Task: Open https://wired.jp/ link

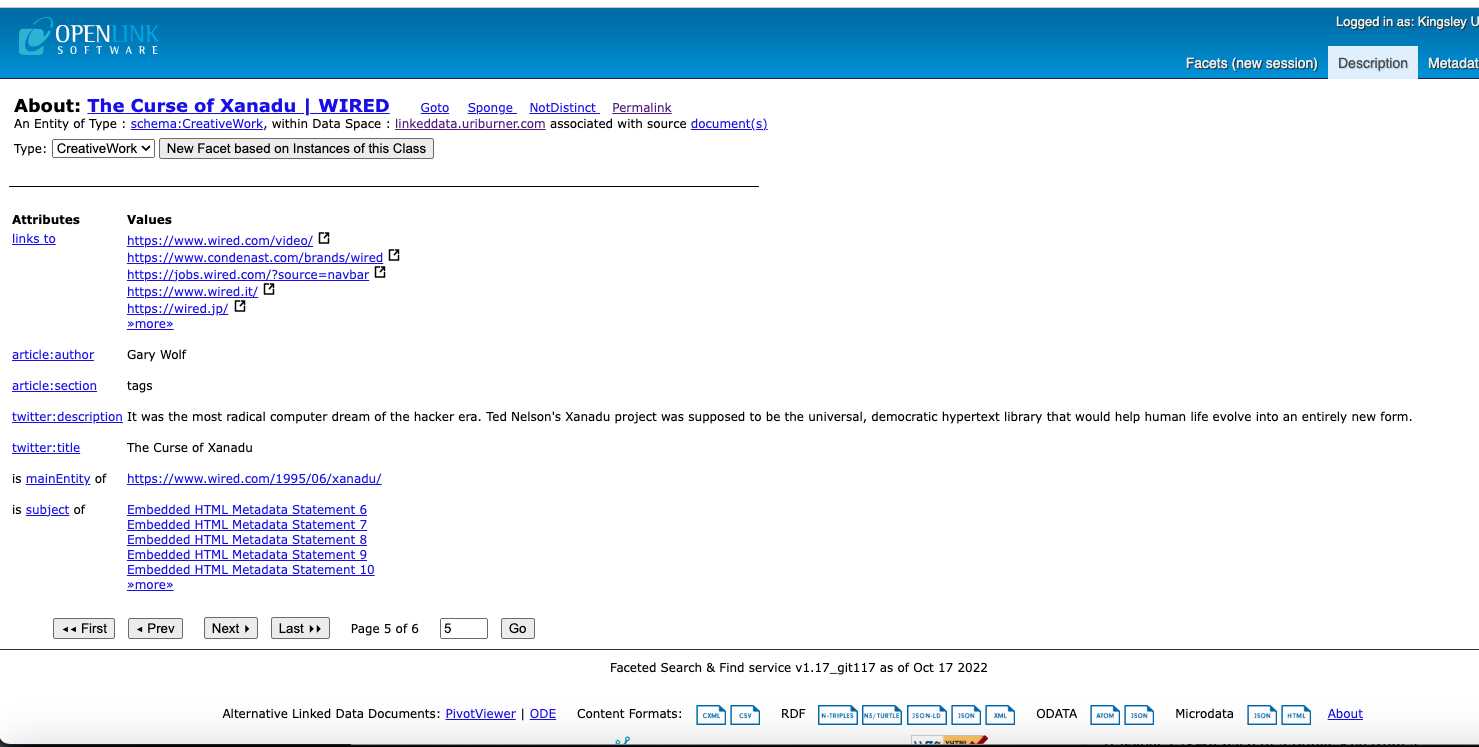Action: [x=178, y=309]
